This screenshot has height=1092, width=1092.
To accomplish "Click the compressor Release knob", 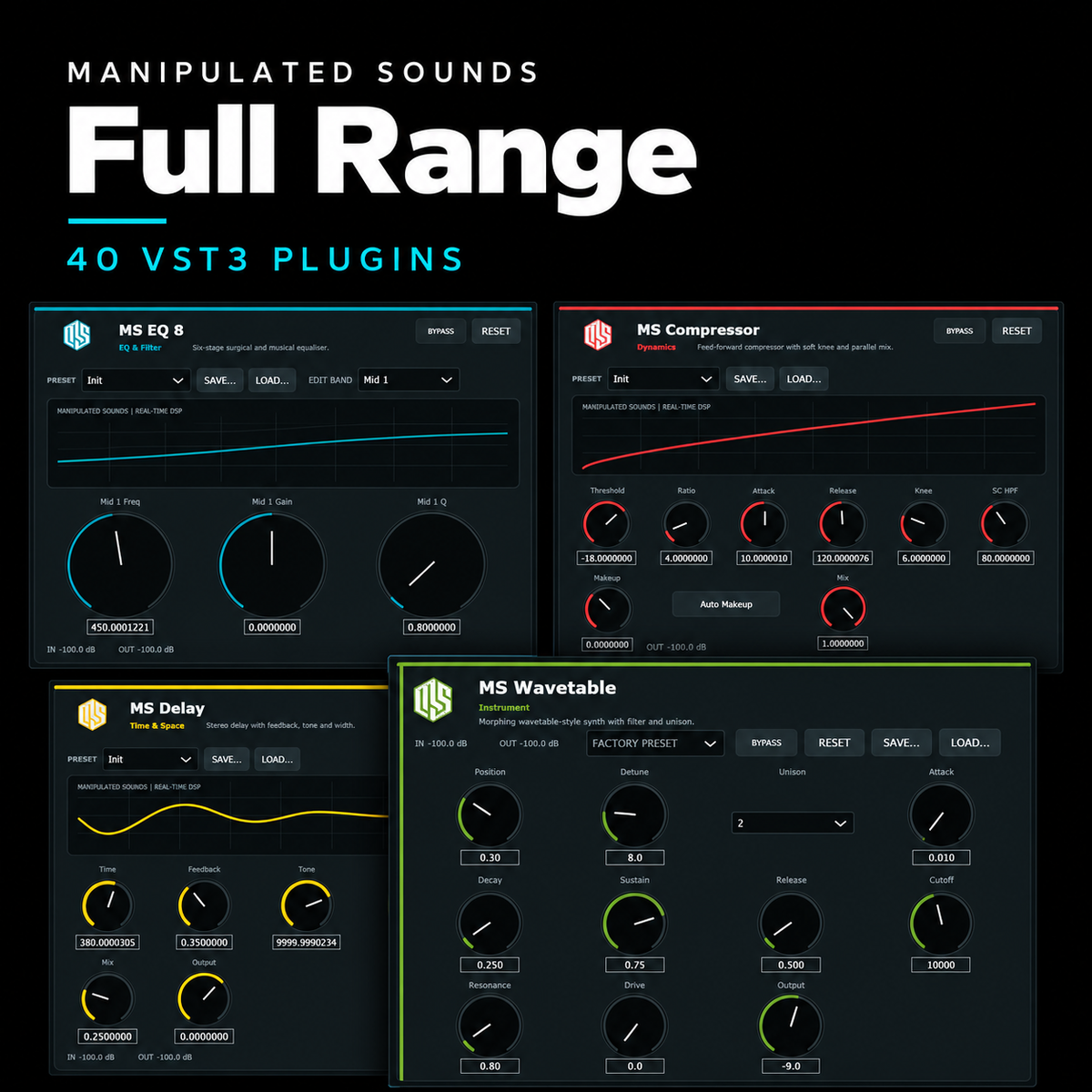I will [x=843, y=523].
